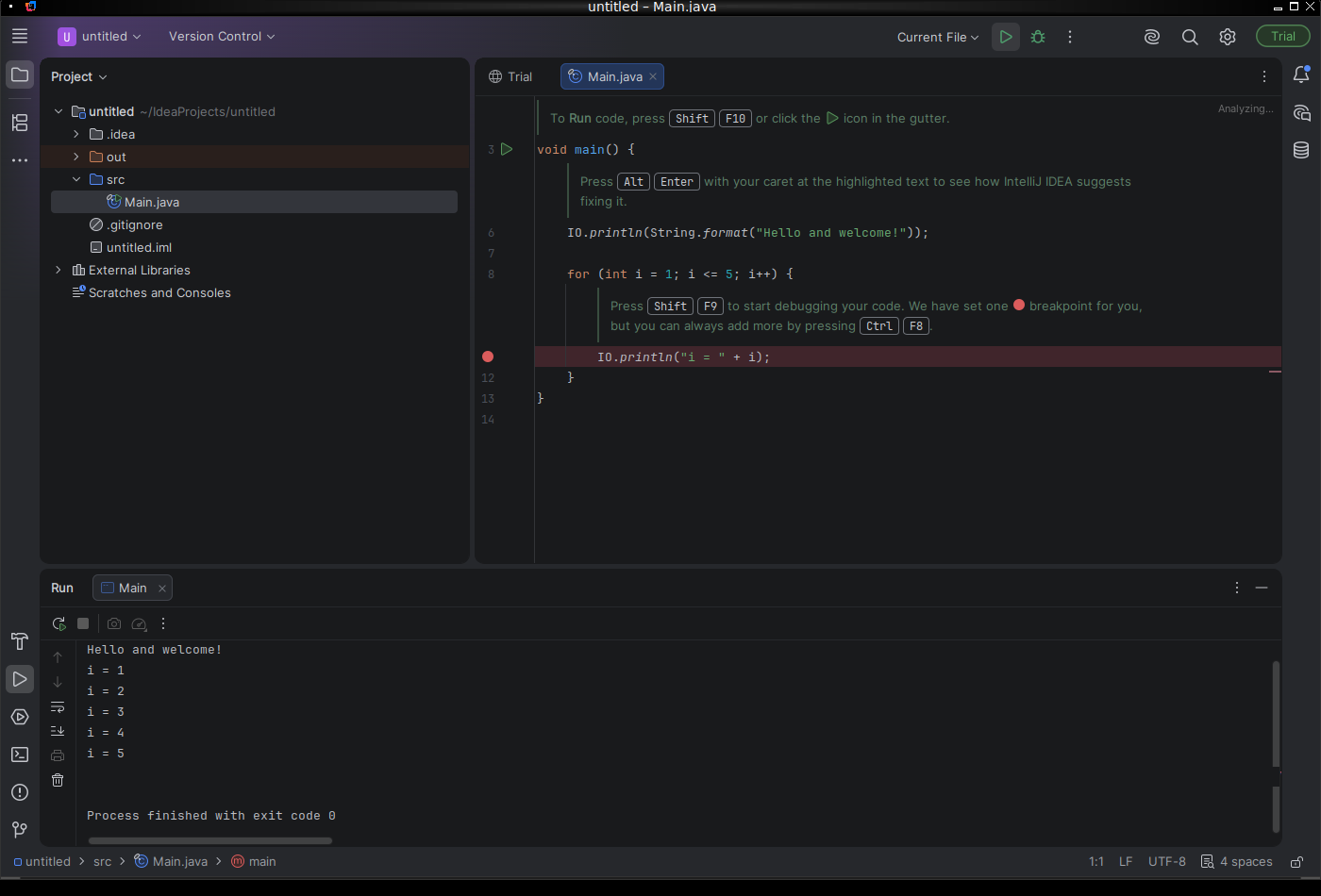Viewport: 1321px width, 896px height.
Task: Toggle the Project tool window button
Action: 20,75
